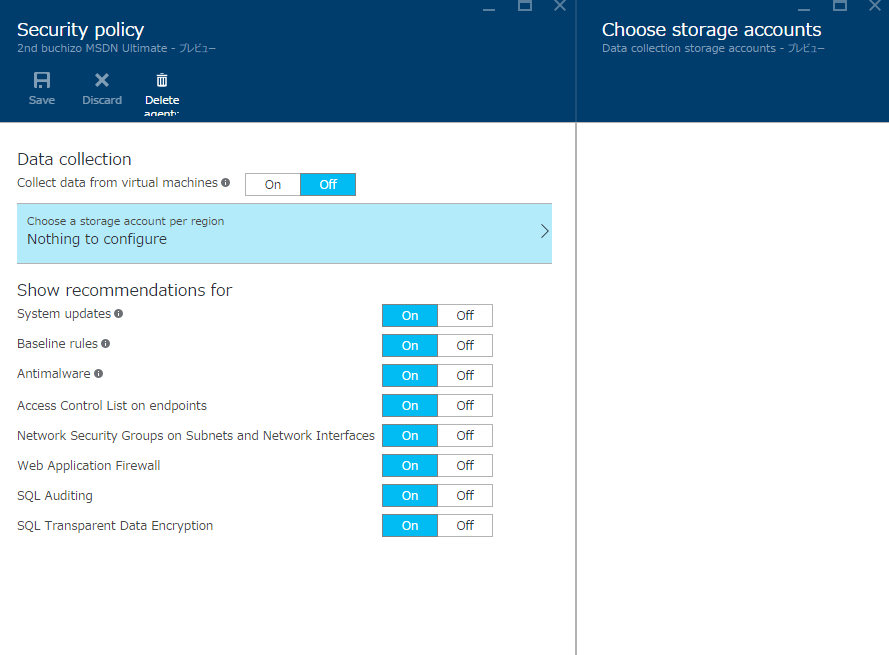
Task: Turn Off Baseline rules recommendations
Action: pyautogui.click(x=465, y=345)
